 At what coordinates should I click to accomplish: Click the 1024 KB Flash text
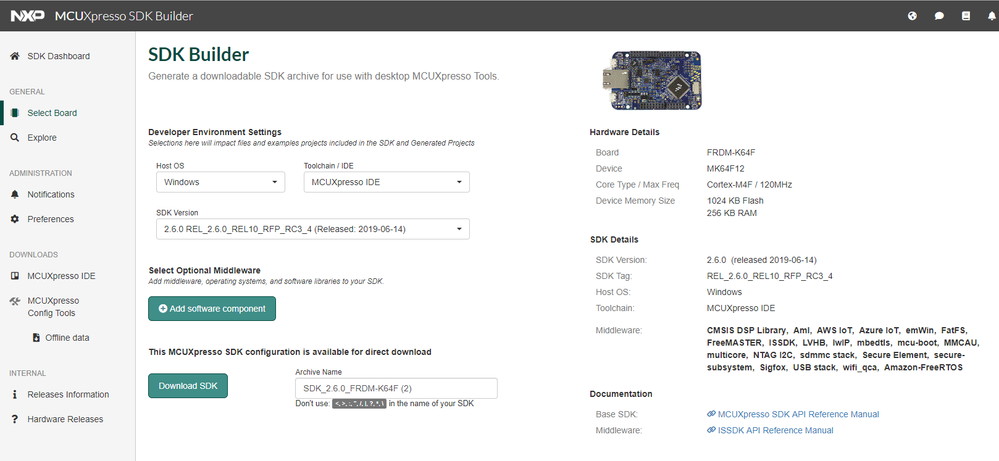tap(735, 201)
